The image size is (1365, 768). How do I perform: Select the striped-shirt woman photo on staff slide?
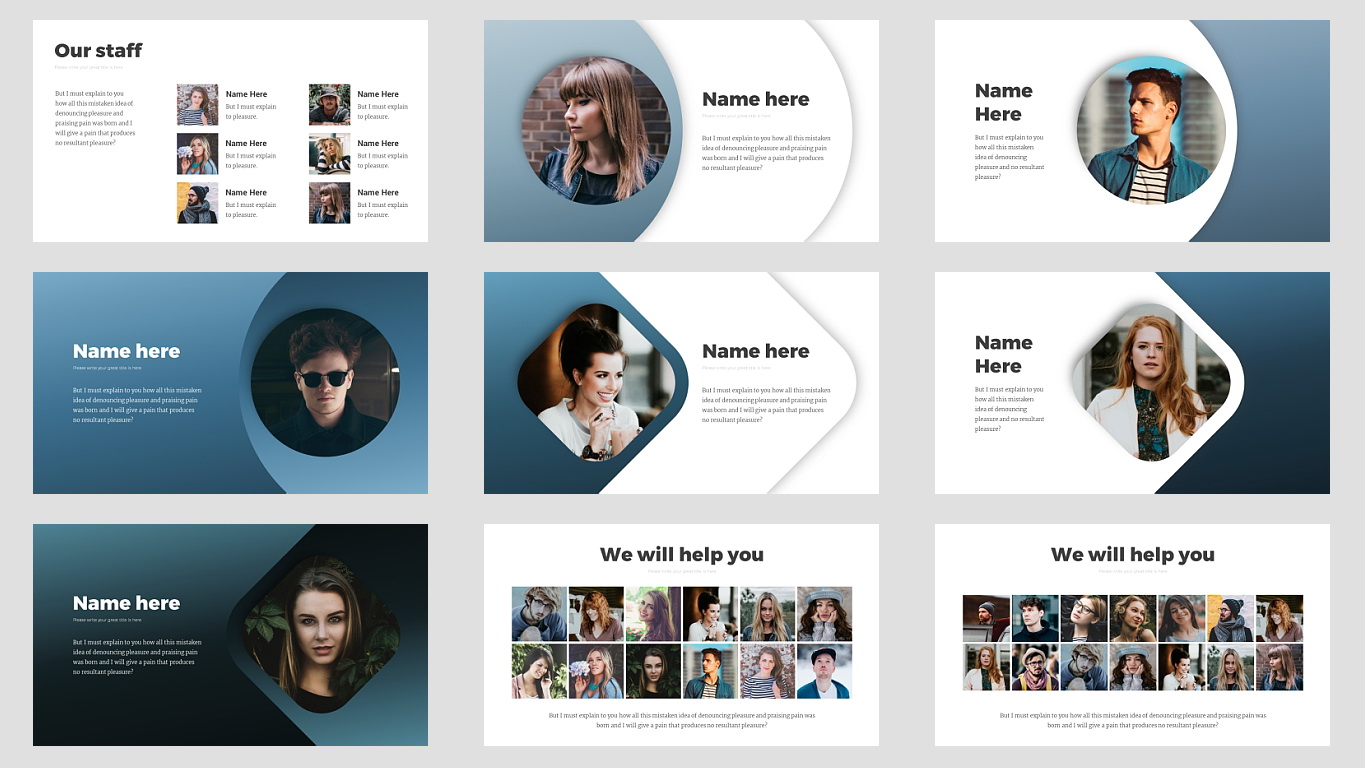tap(197, 104)
